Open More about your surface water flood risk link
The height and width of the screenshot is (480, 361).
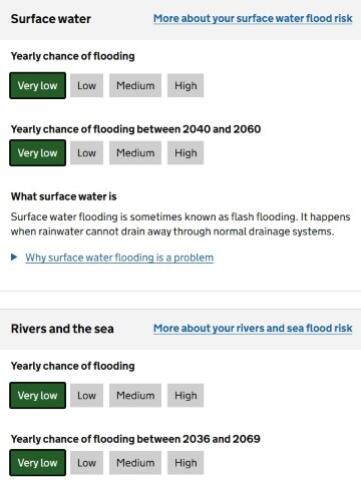click(253, 19)
